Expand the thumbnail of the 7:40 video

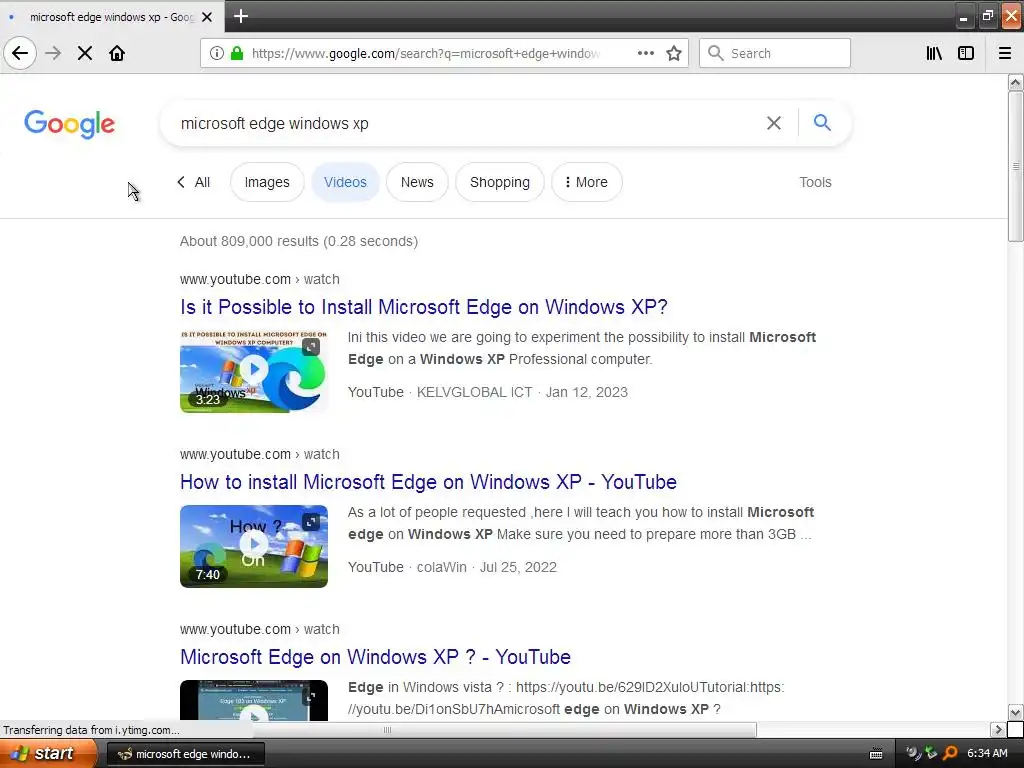(311, 522)
